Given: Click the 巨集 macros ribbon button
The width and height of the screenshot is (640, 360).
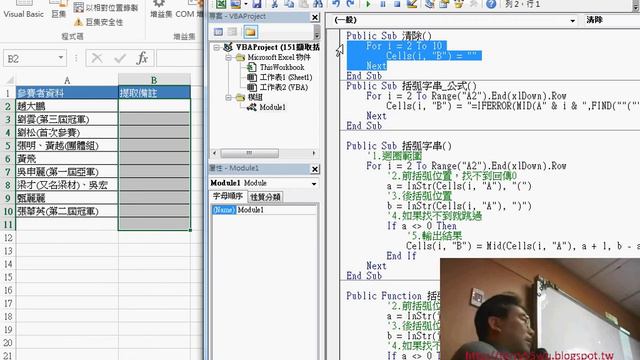Looking at the screenshot, I should point(59,10).
